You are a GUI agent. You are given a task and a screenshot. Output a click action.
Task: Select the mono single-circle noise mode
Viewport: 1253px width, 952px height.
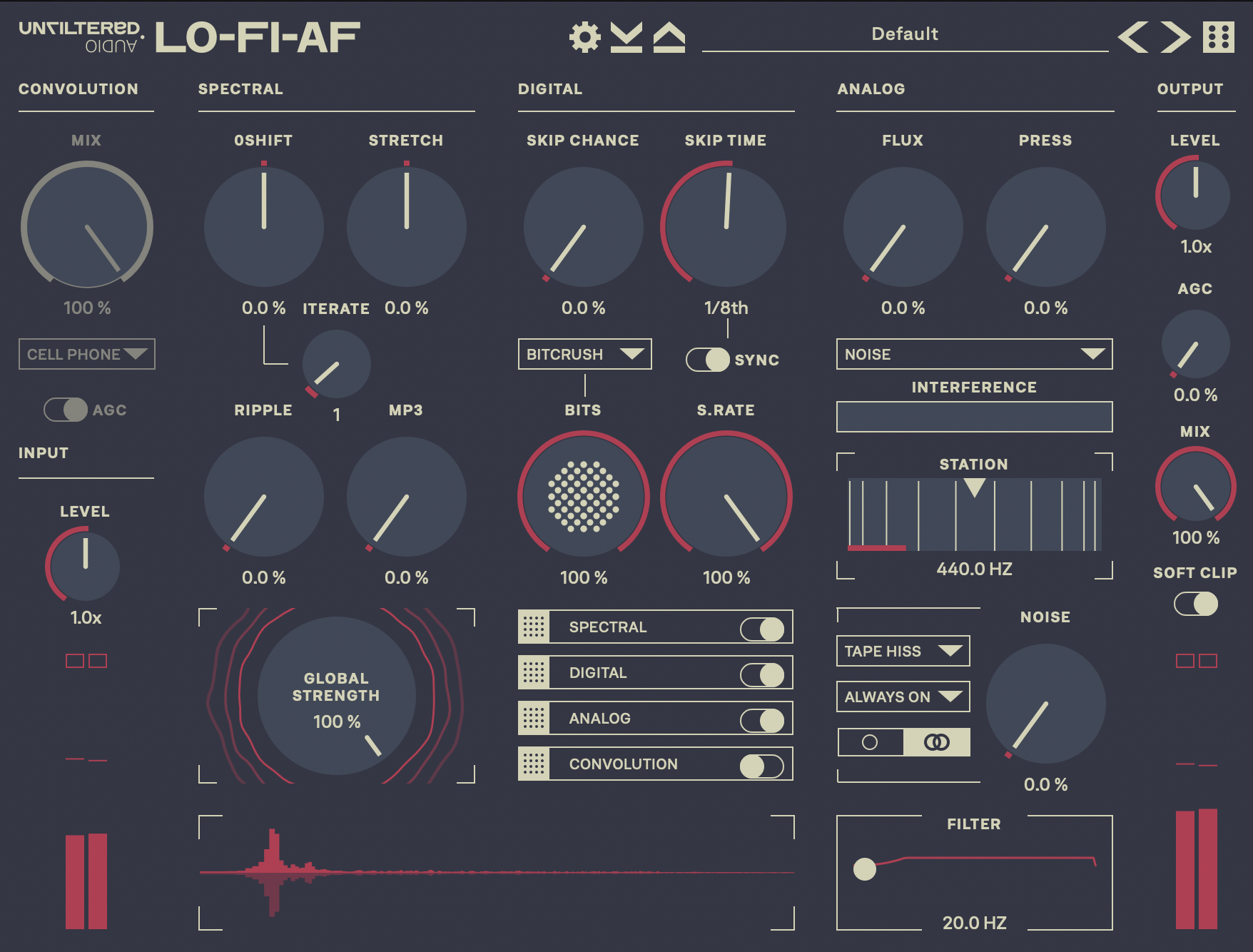871,742
